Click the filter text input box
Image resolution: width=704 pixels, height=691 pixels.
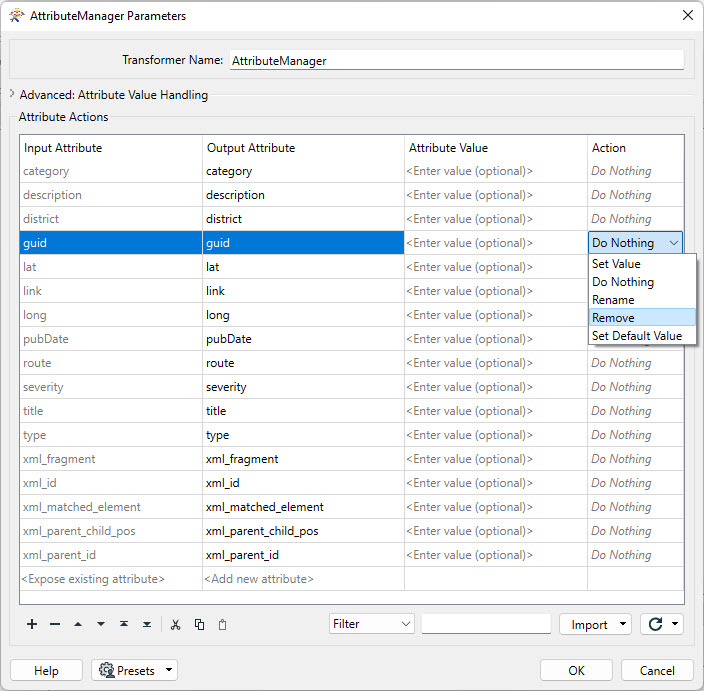point(486,624)
